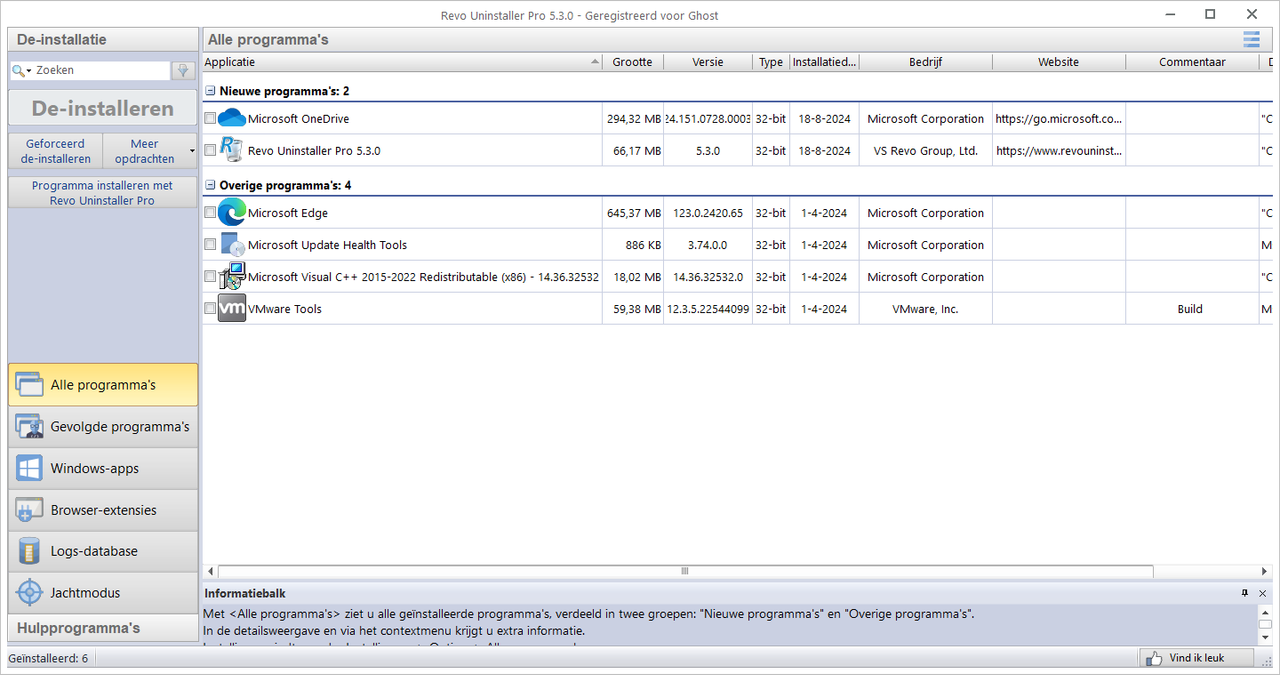
Task: Click the Revo website https://www.revouninst... cell
Action: click(1059, 151)
